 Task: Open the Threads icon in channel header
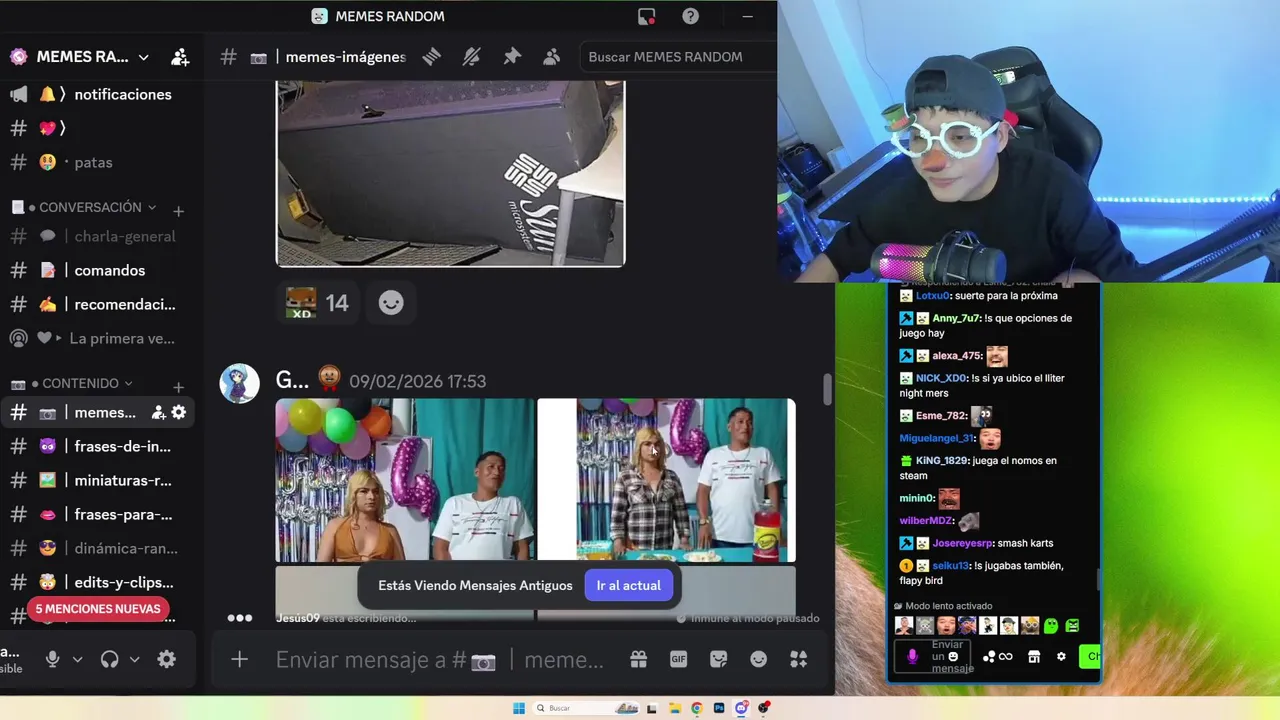[x=432, y=57]
